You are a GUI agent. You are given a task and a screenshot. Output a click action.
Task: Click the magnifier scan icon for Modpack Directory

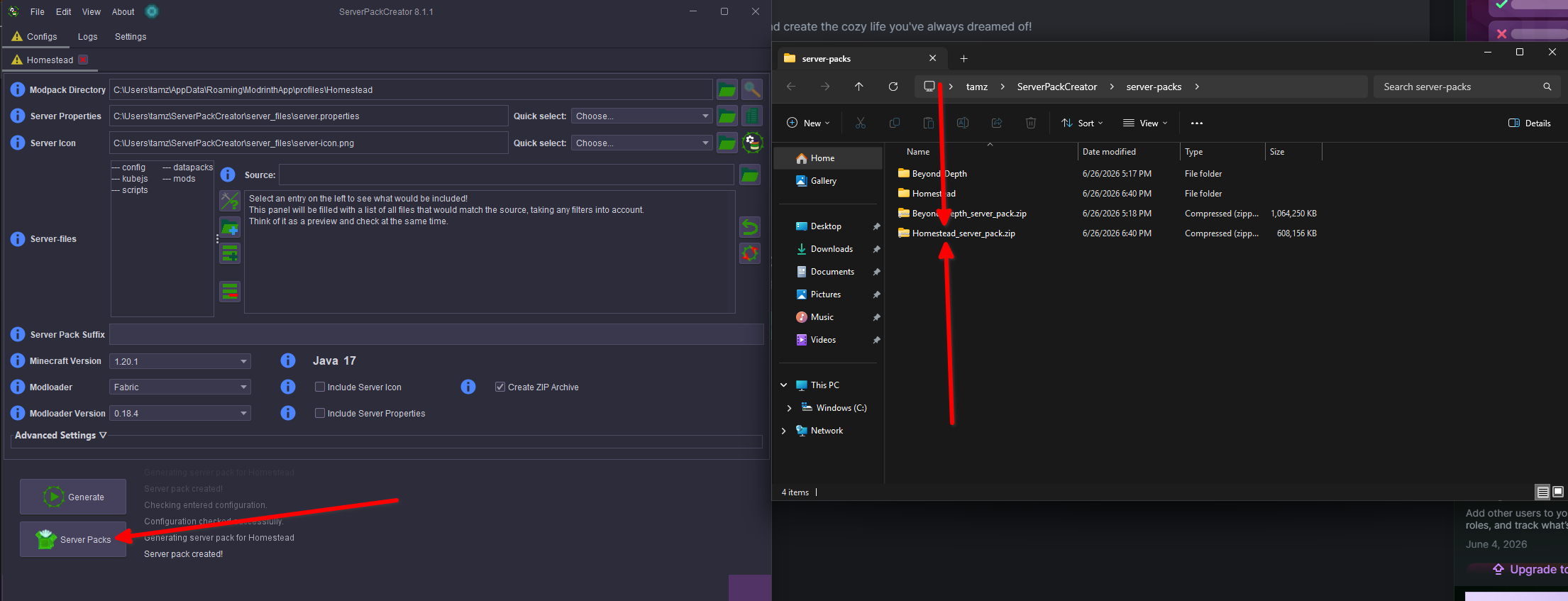[x=752, y=89]
